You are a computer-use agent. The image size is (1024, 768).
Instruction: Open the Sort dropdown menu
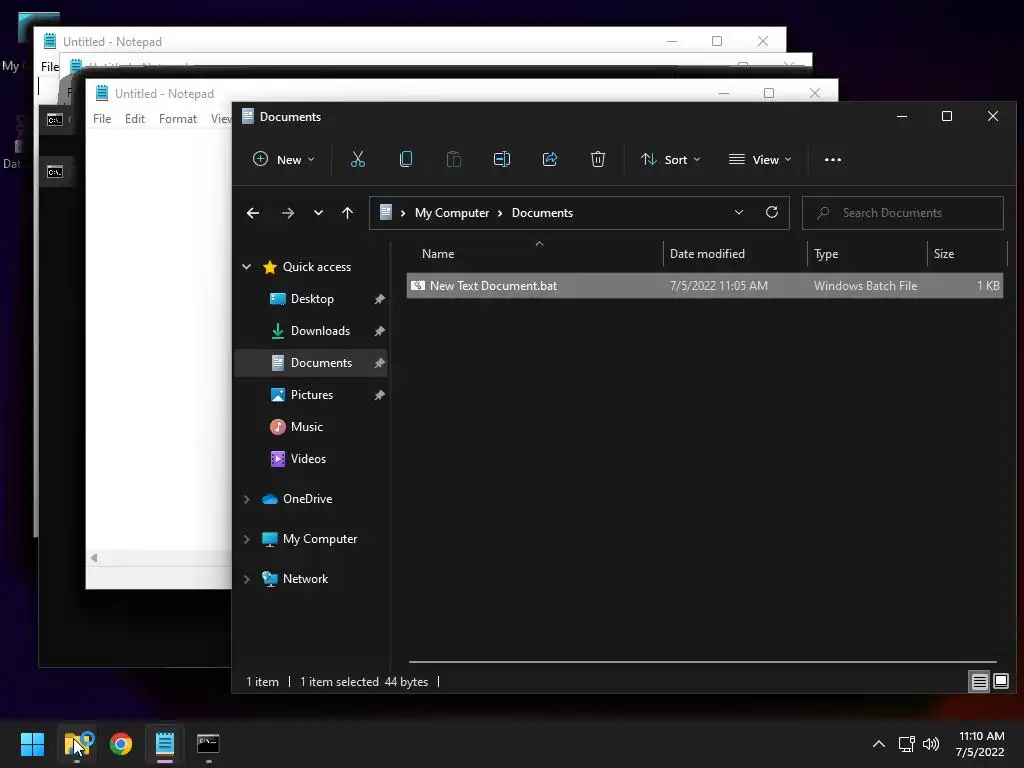[671, 159]
